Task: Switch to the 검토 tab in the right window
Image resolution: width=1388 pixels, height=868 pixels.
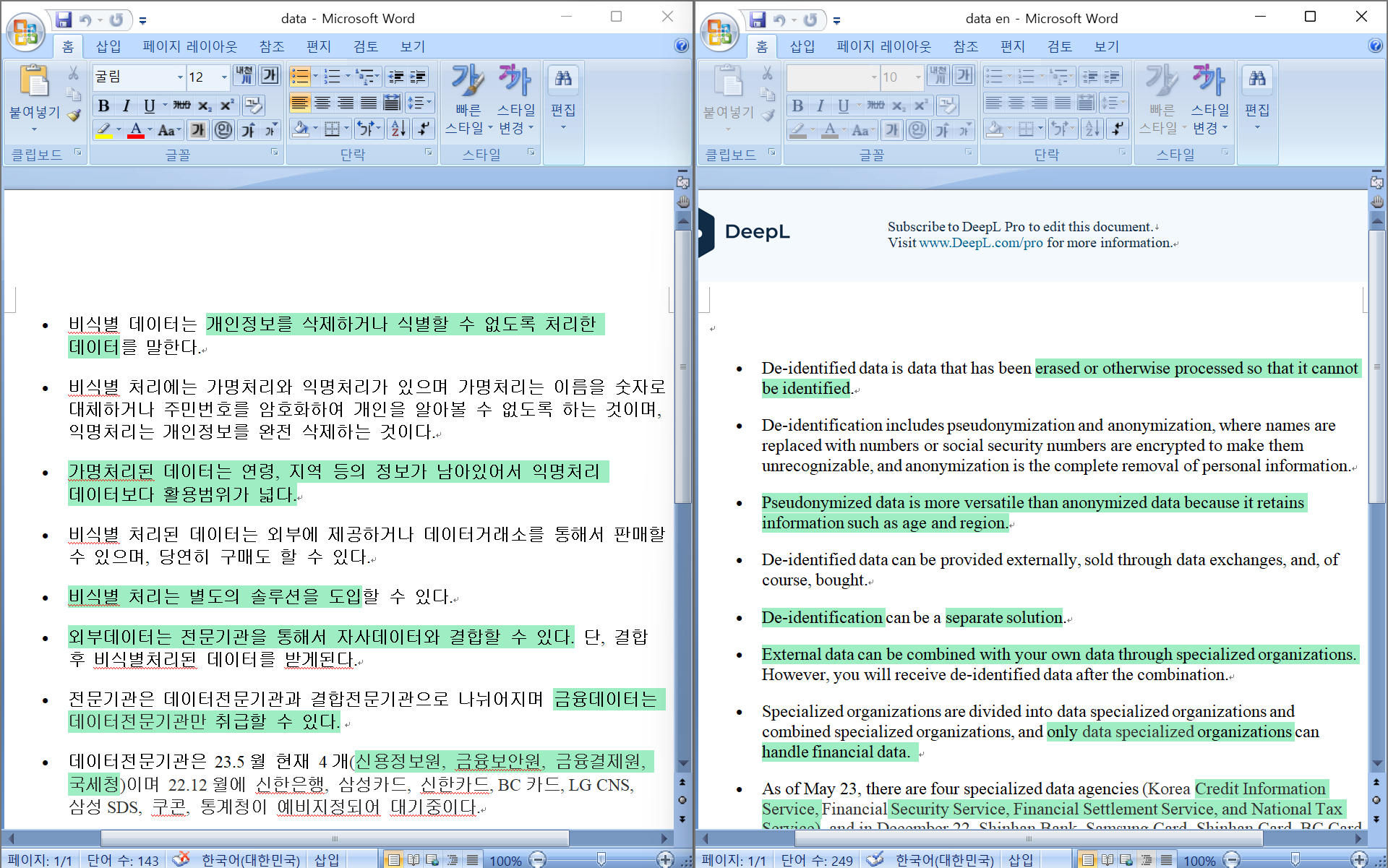Action: (1059, 46)
